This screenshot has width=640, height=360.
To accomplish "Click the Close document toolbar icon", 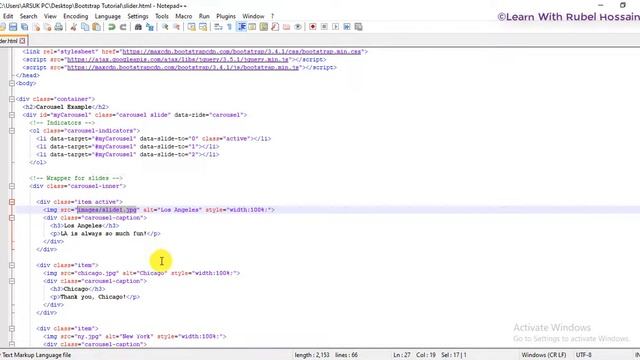I will [x=36, y=27].
